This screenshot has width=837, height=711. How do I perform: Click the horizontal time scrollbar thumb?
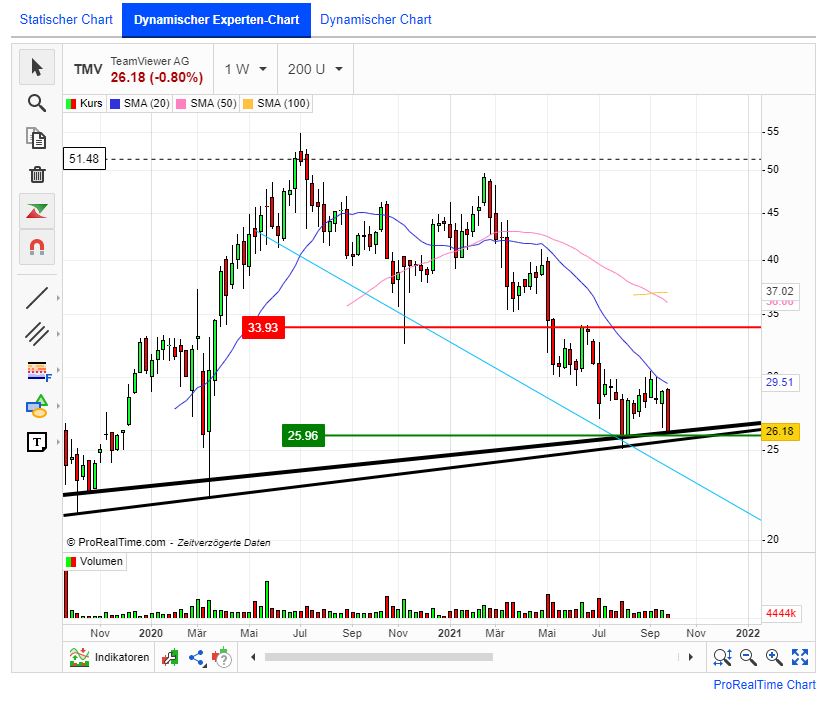378,657
